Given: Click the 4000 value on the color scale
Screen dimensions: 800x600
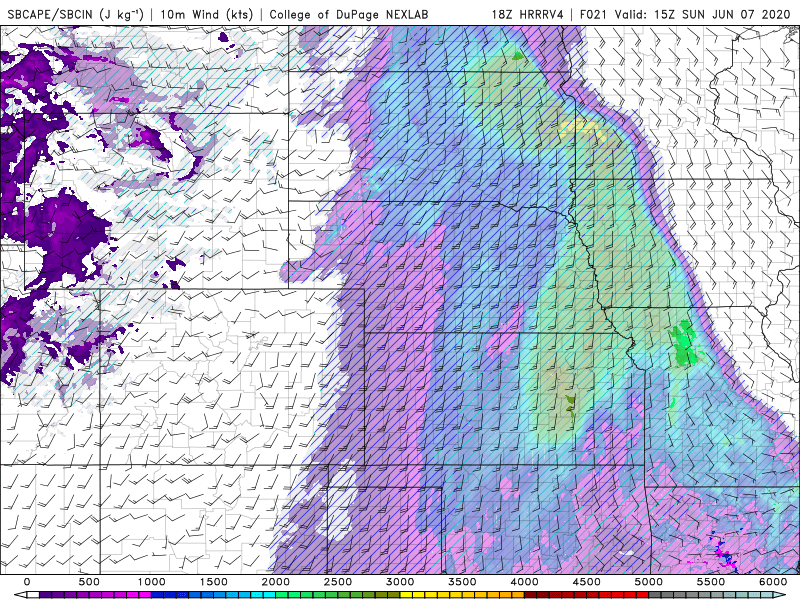Looking at the screenshot, I should click(525, 582).
